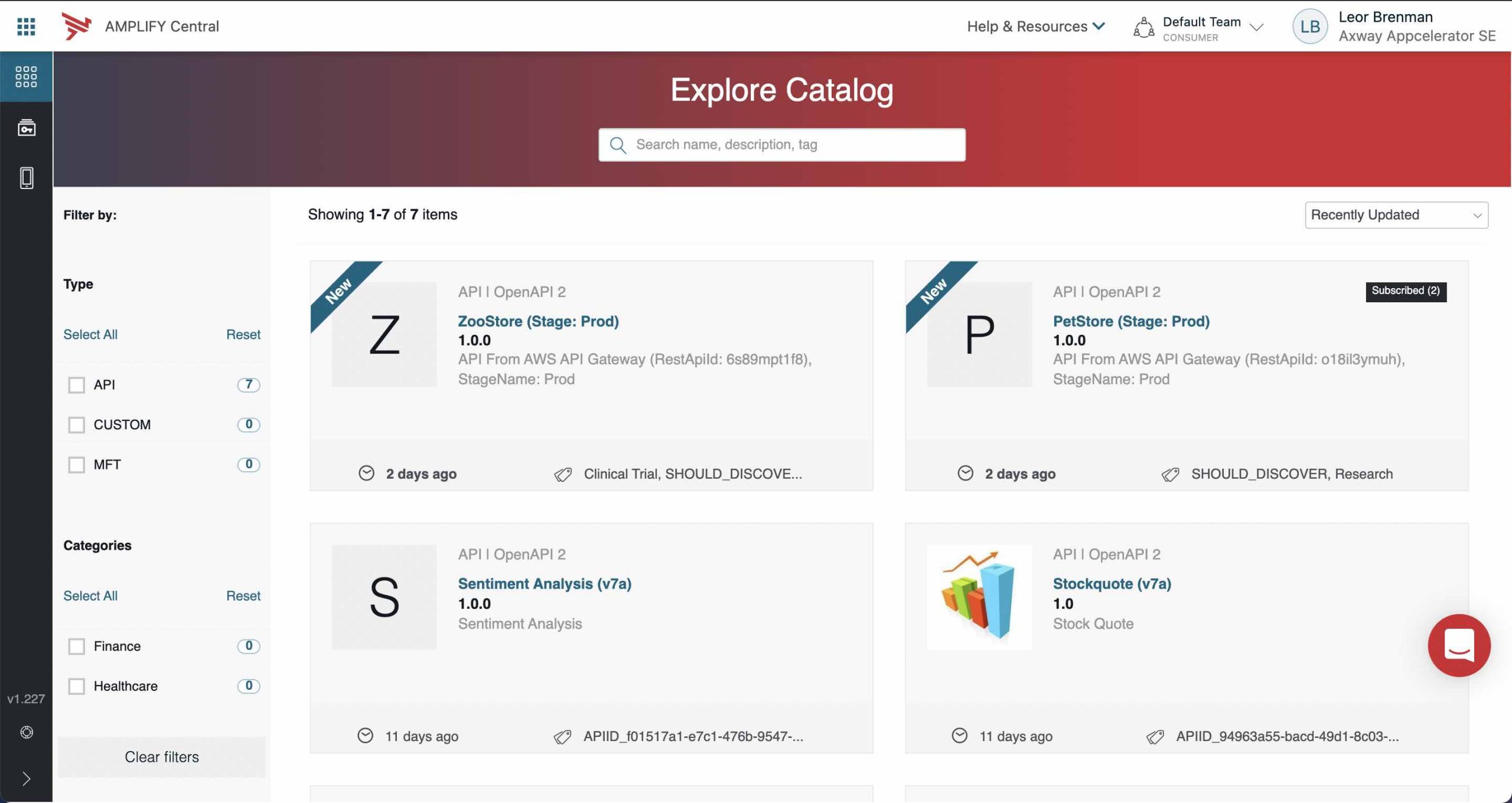
Task: Open Stockquote (v7a) link
Action: (1112, 583)
